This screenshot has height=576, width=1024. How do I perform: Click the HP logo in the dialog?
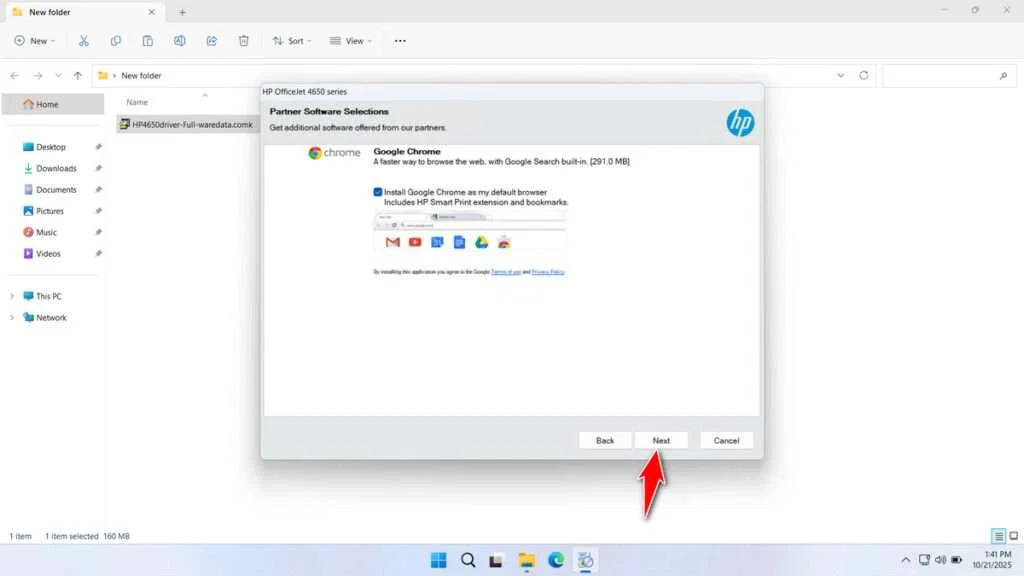click(x=740, y=122)
